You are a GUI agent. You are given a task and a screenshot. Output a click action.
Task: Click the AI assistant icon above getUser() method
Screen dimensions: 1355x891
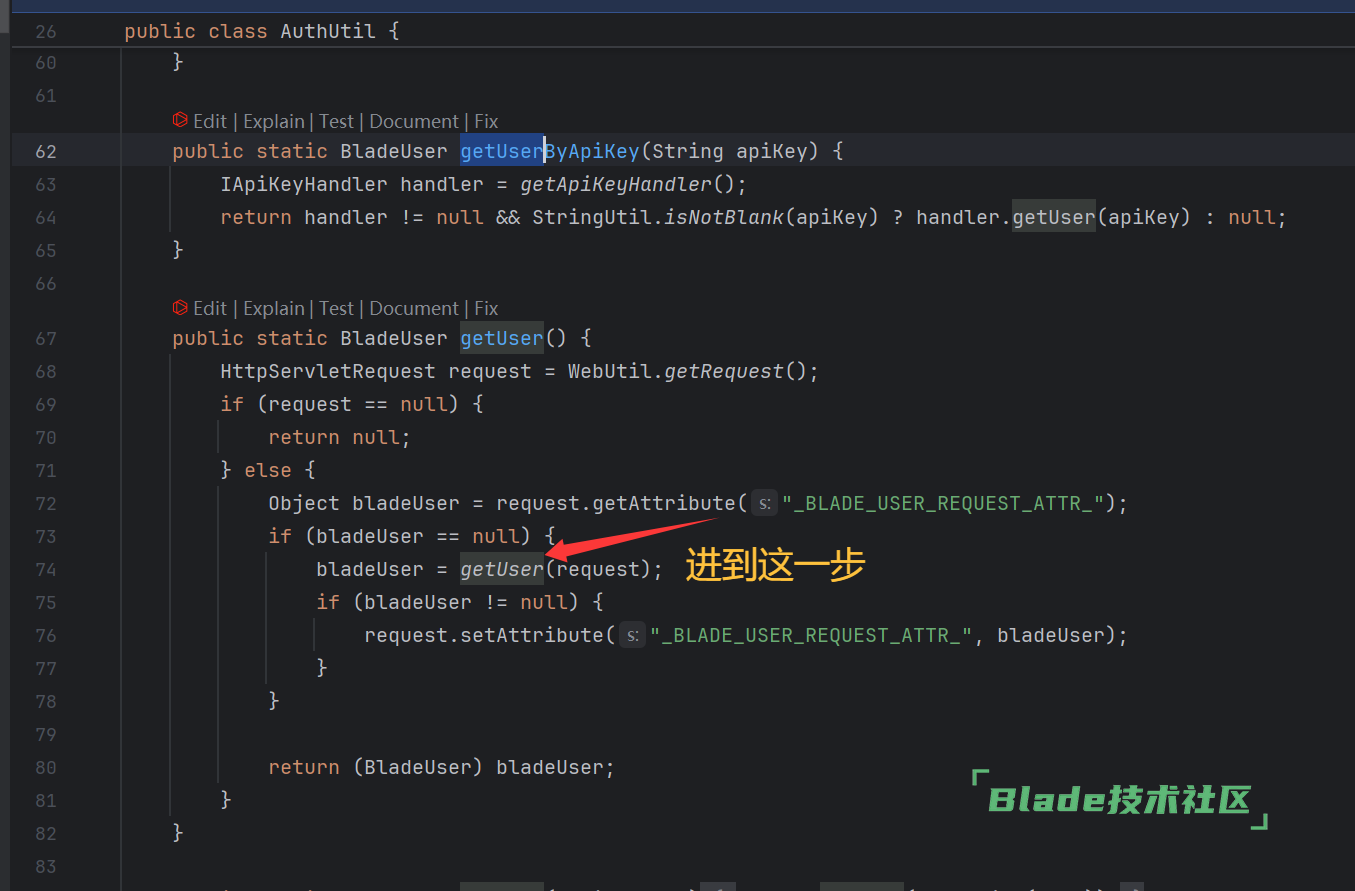(180, 308)
